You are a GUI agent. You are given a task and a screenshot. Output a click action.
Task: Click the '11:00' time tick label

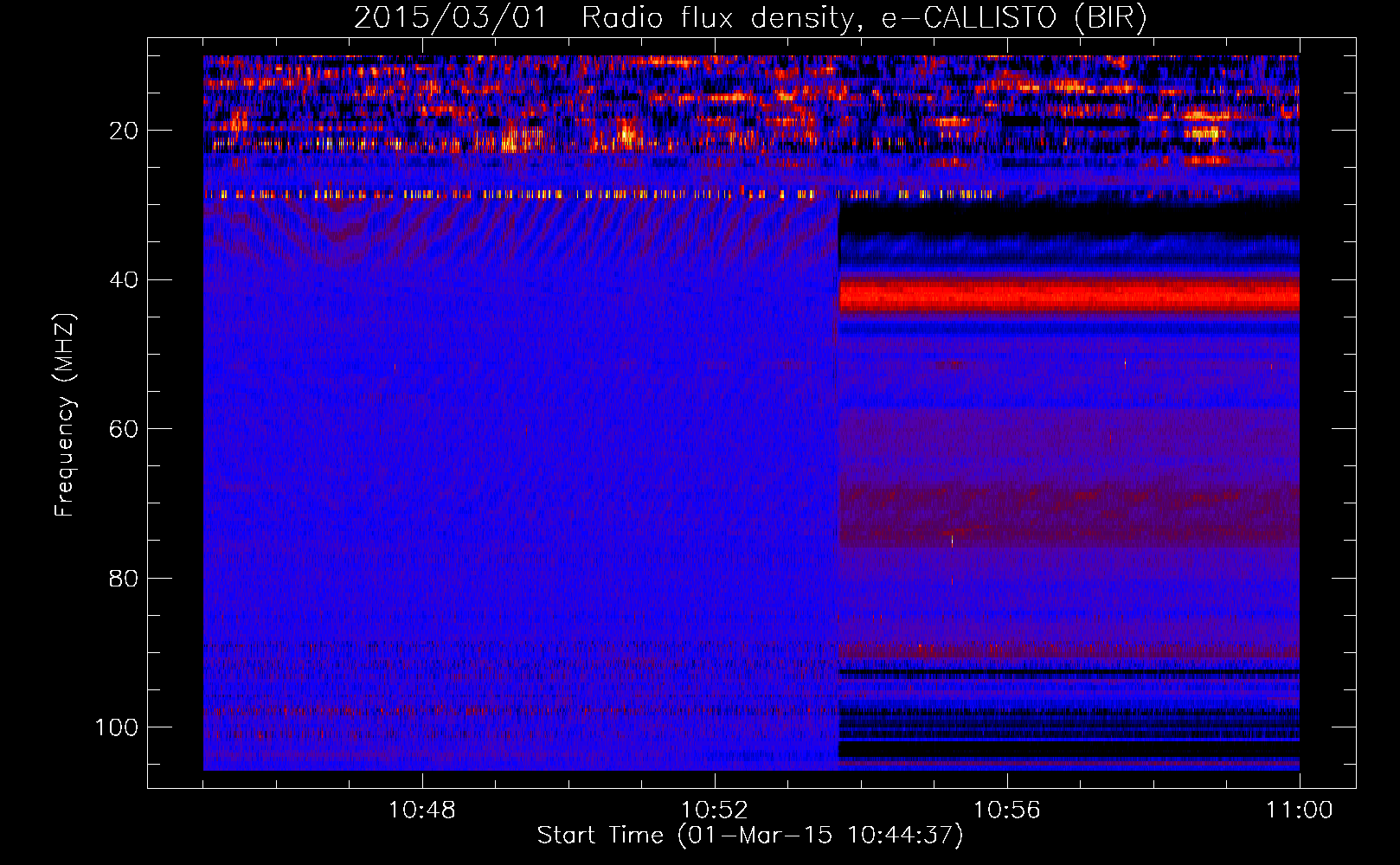coord(1300,811)
